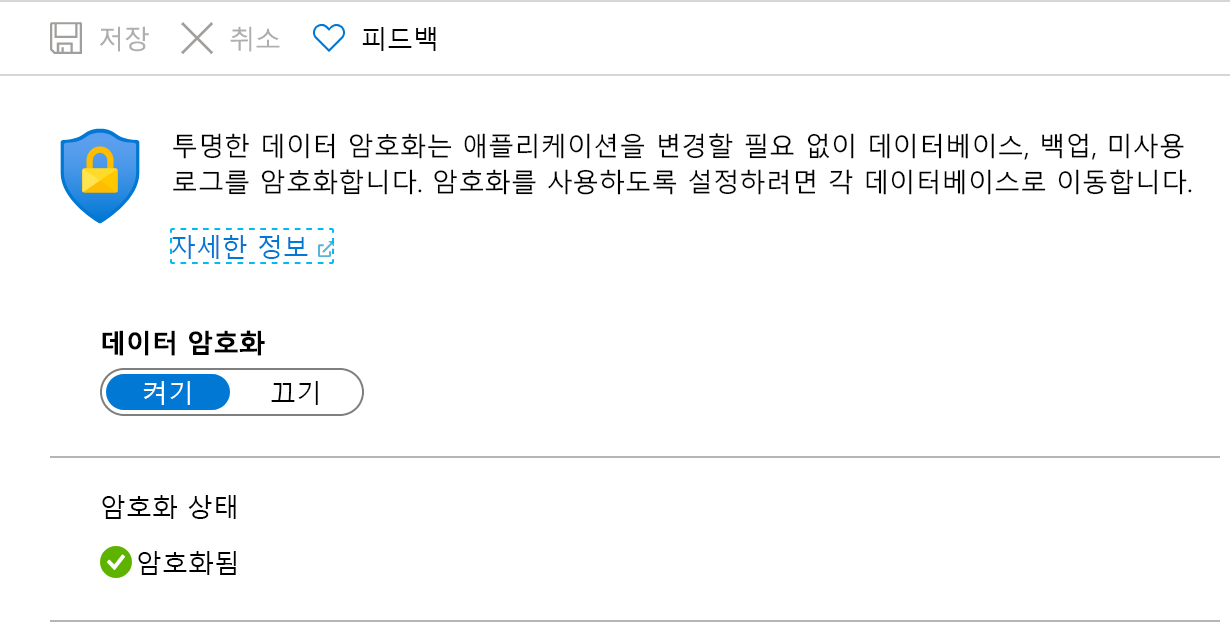This screenshot has width=1230, height=634.
Task: Click the 암호화 상태 section heading
Action: coord(171,507)
